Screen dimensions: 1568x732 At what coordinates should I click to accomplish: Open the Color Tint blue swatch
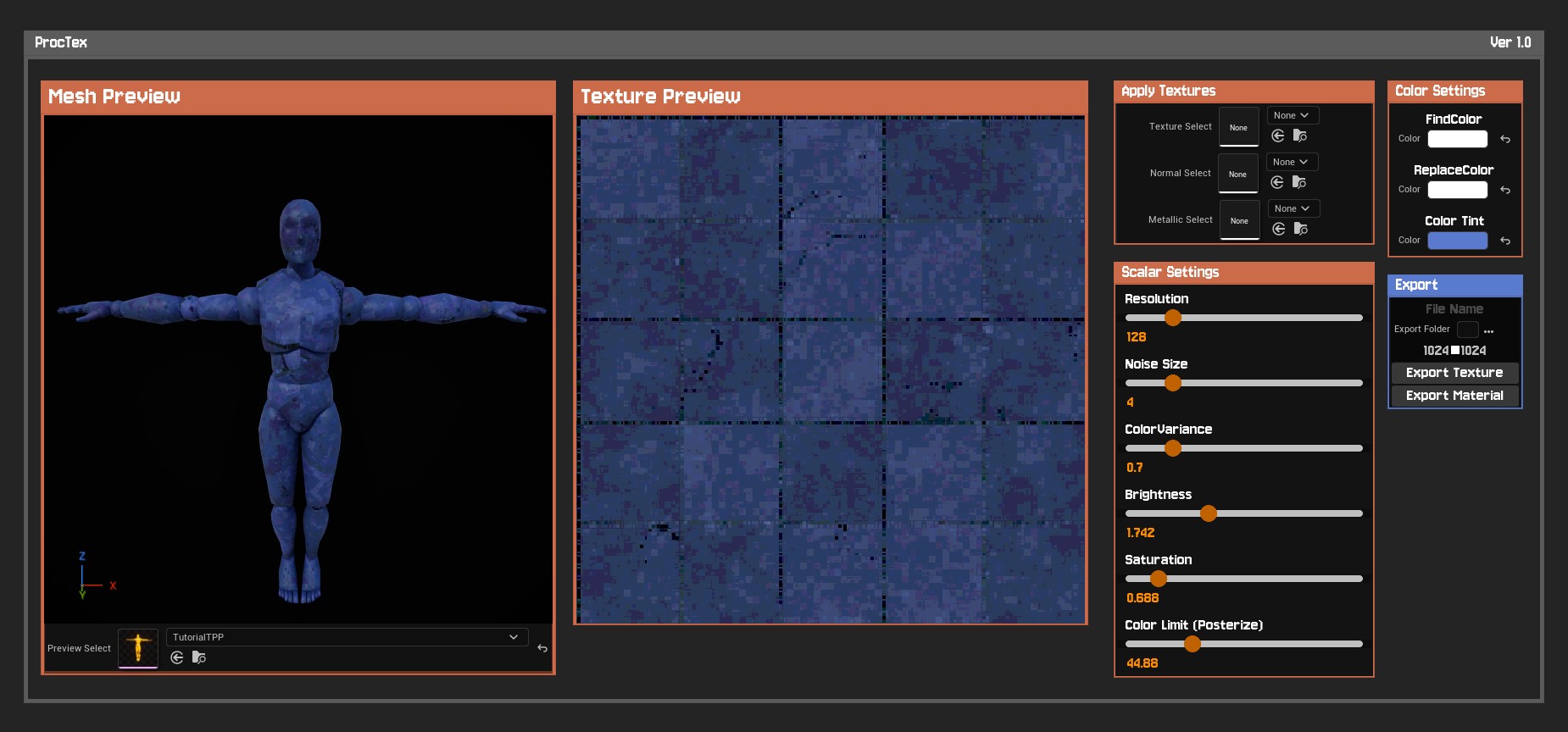(1458, 241)
